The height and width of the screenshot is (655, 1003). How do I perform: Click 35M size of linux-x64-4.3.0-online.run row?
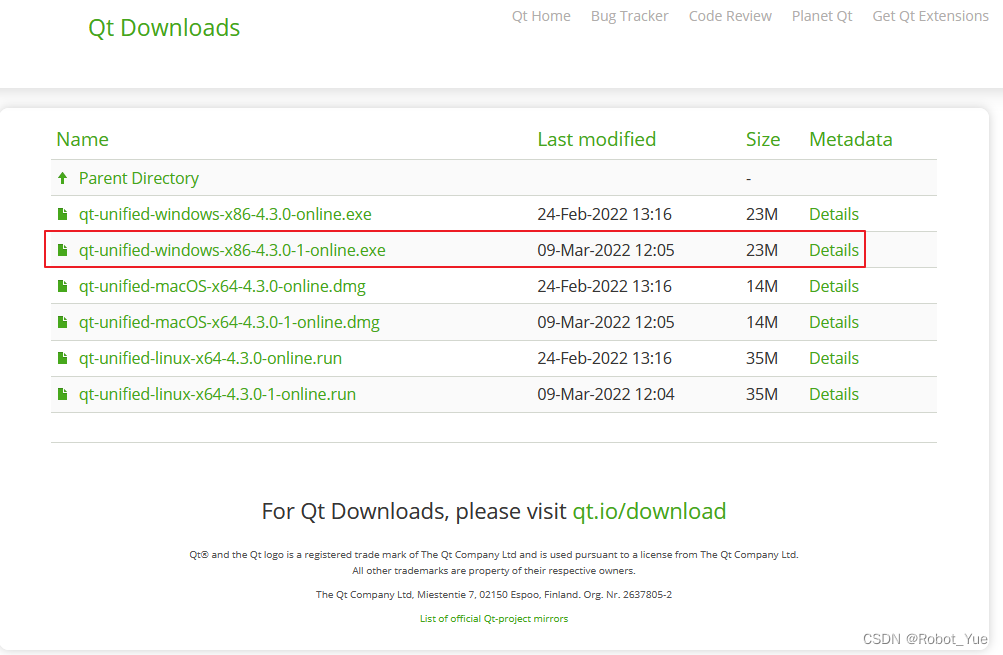(x=762, y=358)
